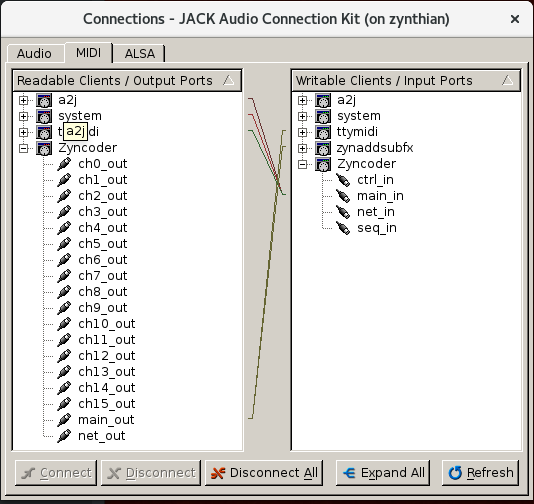This screenshot has height=504, width=534.
Task: Open the ALSA tab
Action: point(140,53)
